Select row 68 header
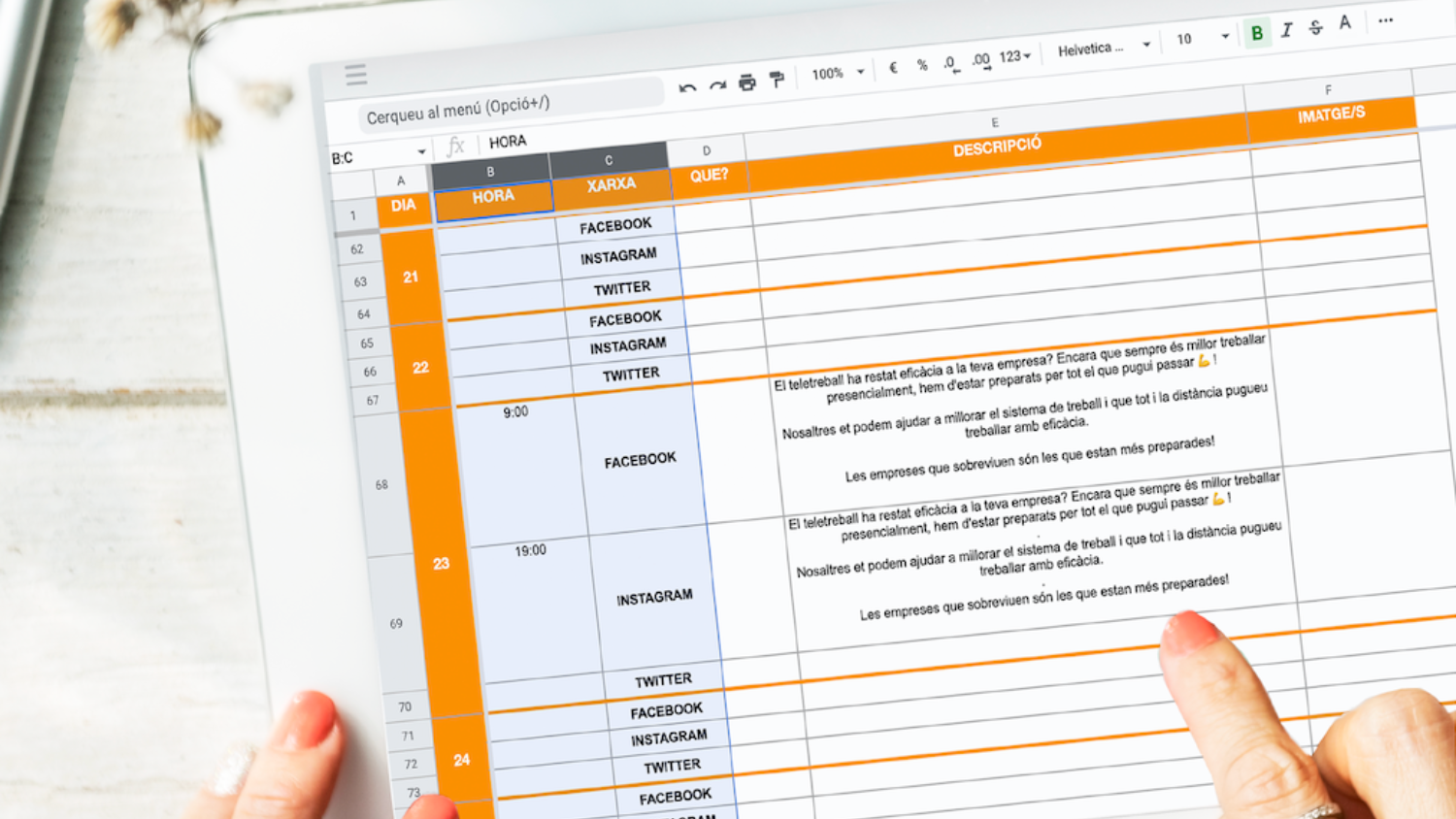1456x819 pixels. tap(381, 484)
